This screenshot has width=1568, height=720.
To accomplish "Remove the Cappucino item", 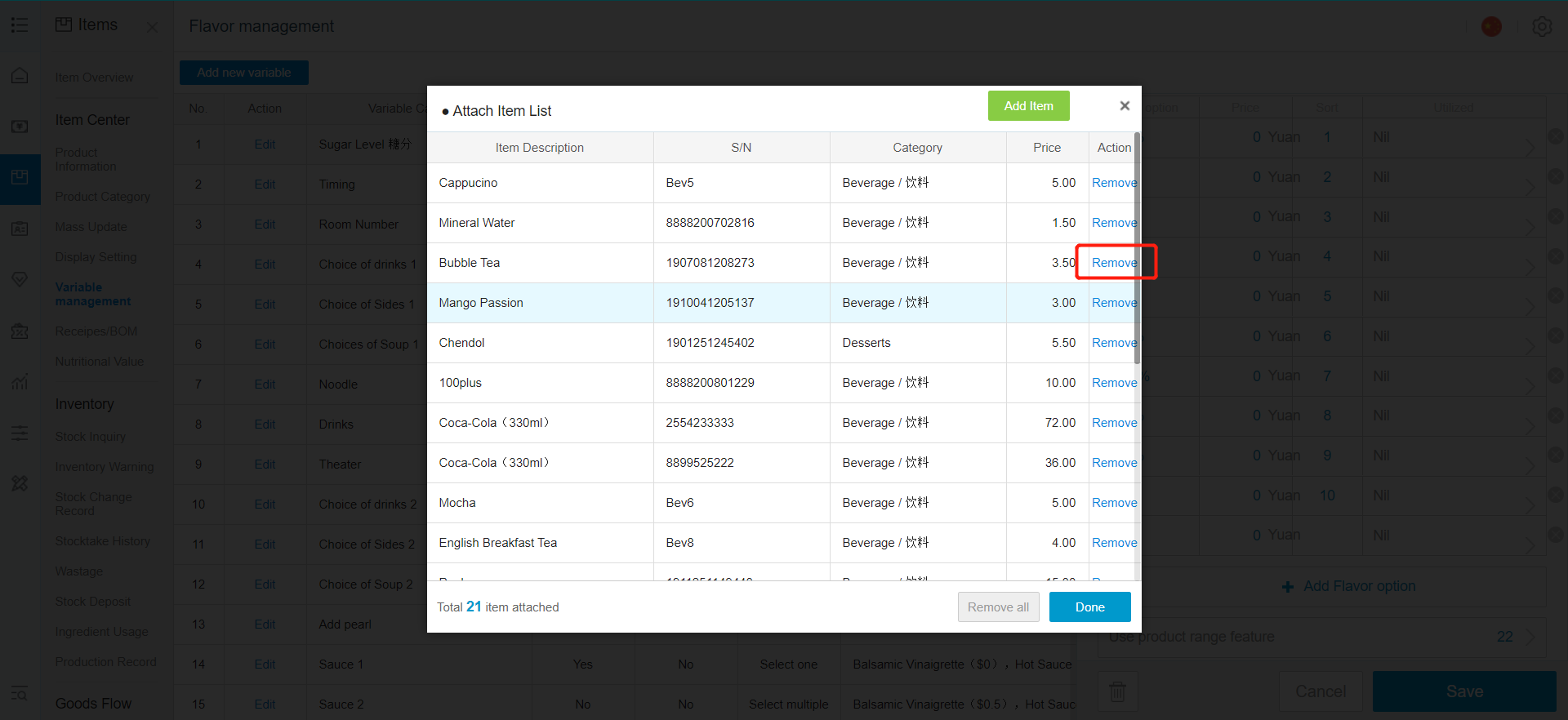I will (1114, 183).
